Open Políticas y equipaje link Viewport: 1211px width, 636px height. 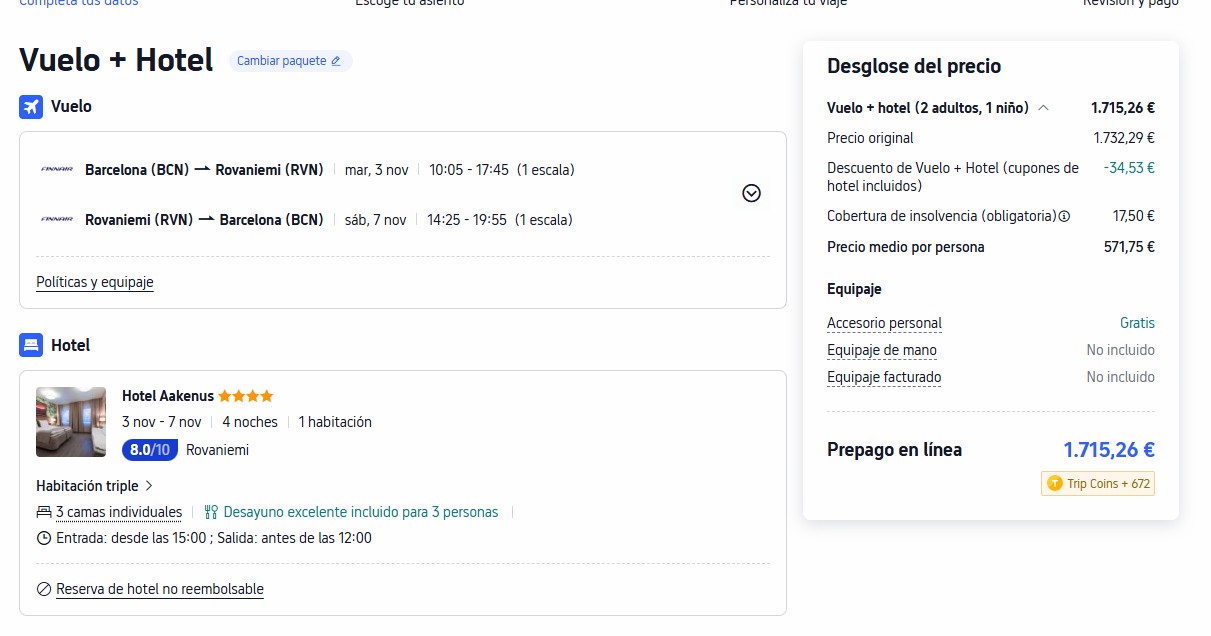pos(95,282)
